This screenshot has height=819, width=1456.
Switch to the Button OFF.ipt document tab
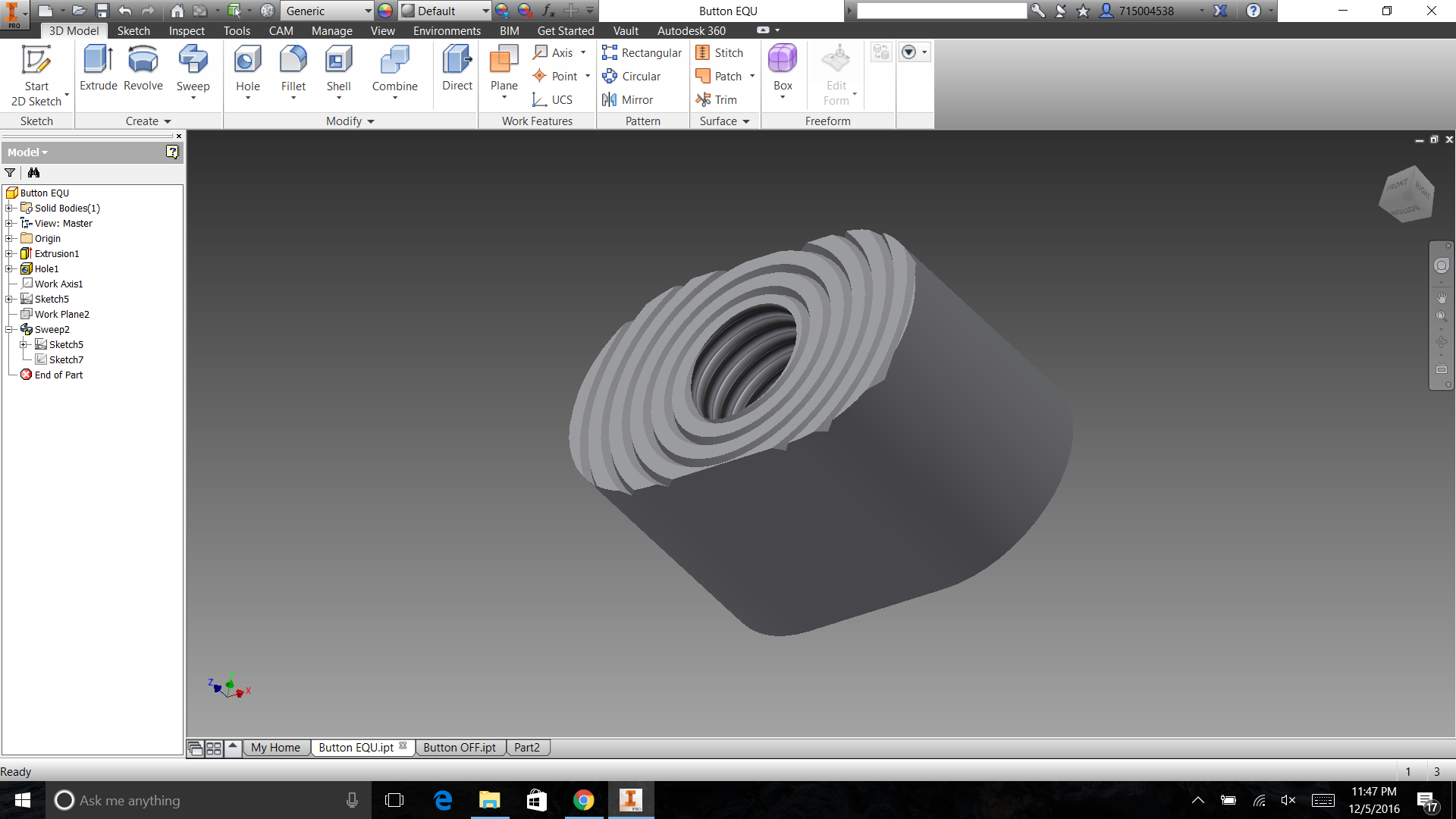pos(460,747)
